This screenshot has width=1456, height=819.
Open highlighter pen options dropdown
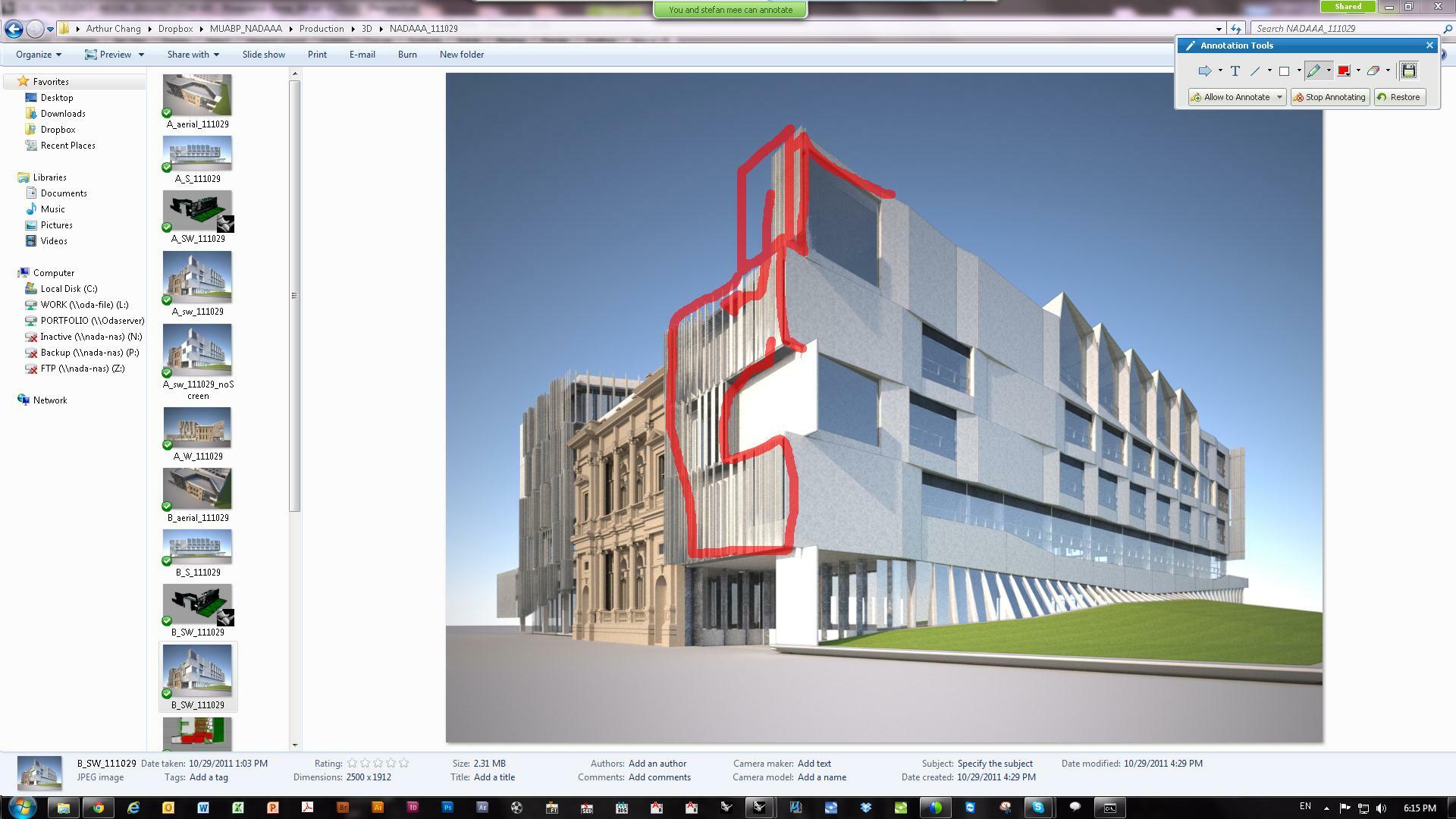pyautogui.click(x=1328, y=71)
